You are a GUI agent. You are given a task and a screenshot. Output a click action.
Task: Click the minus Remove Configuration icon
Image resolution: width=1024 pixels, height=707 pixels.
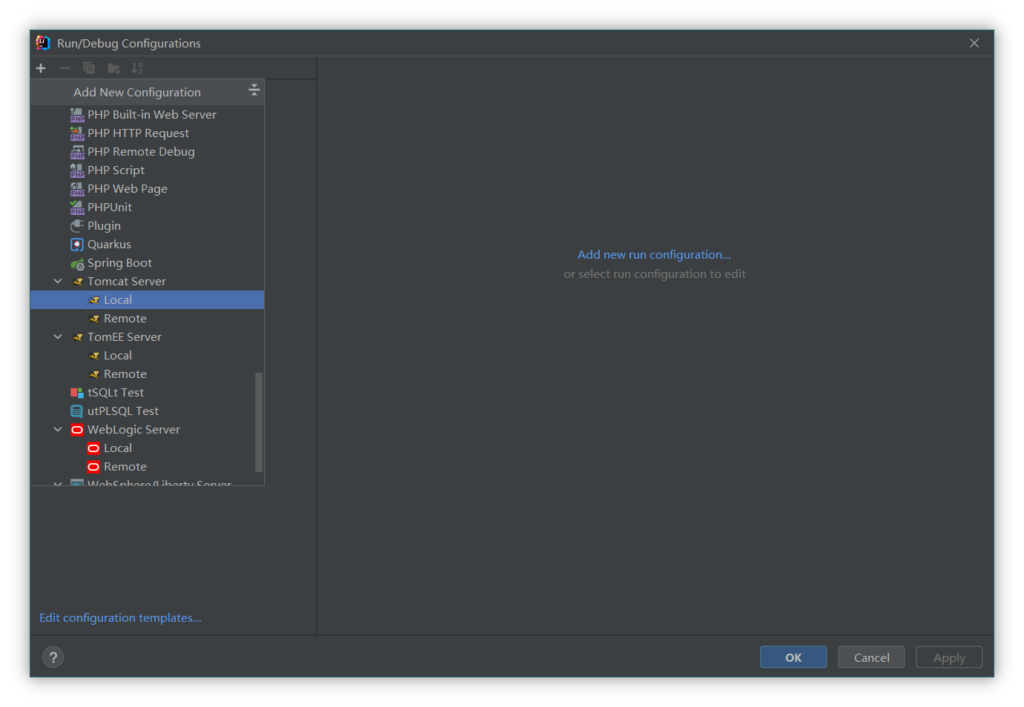click(x=65, y=68)
